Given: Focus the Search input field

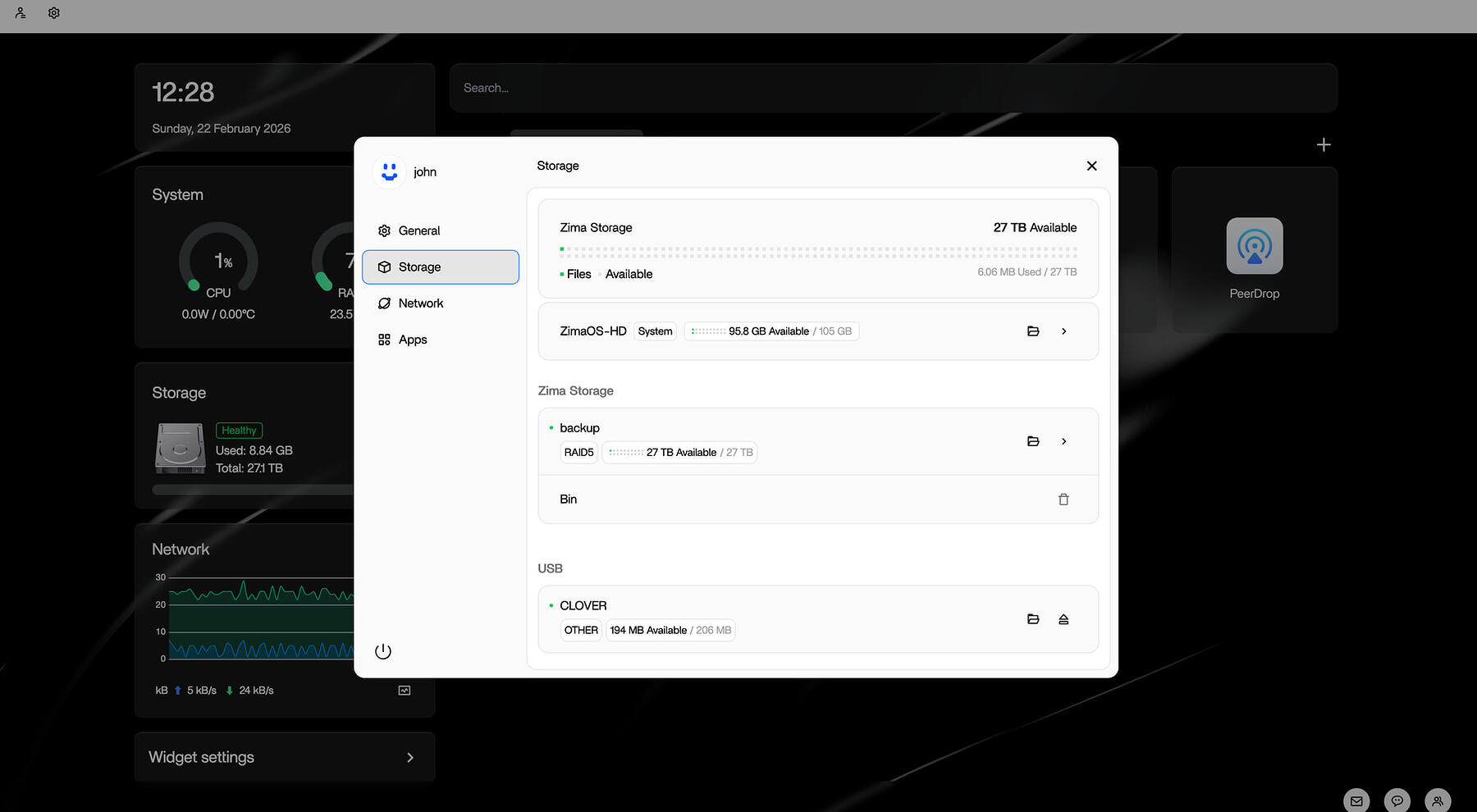Looking at the screenshot, I should click(893, 89).
